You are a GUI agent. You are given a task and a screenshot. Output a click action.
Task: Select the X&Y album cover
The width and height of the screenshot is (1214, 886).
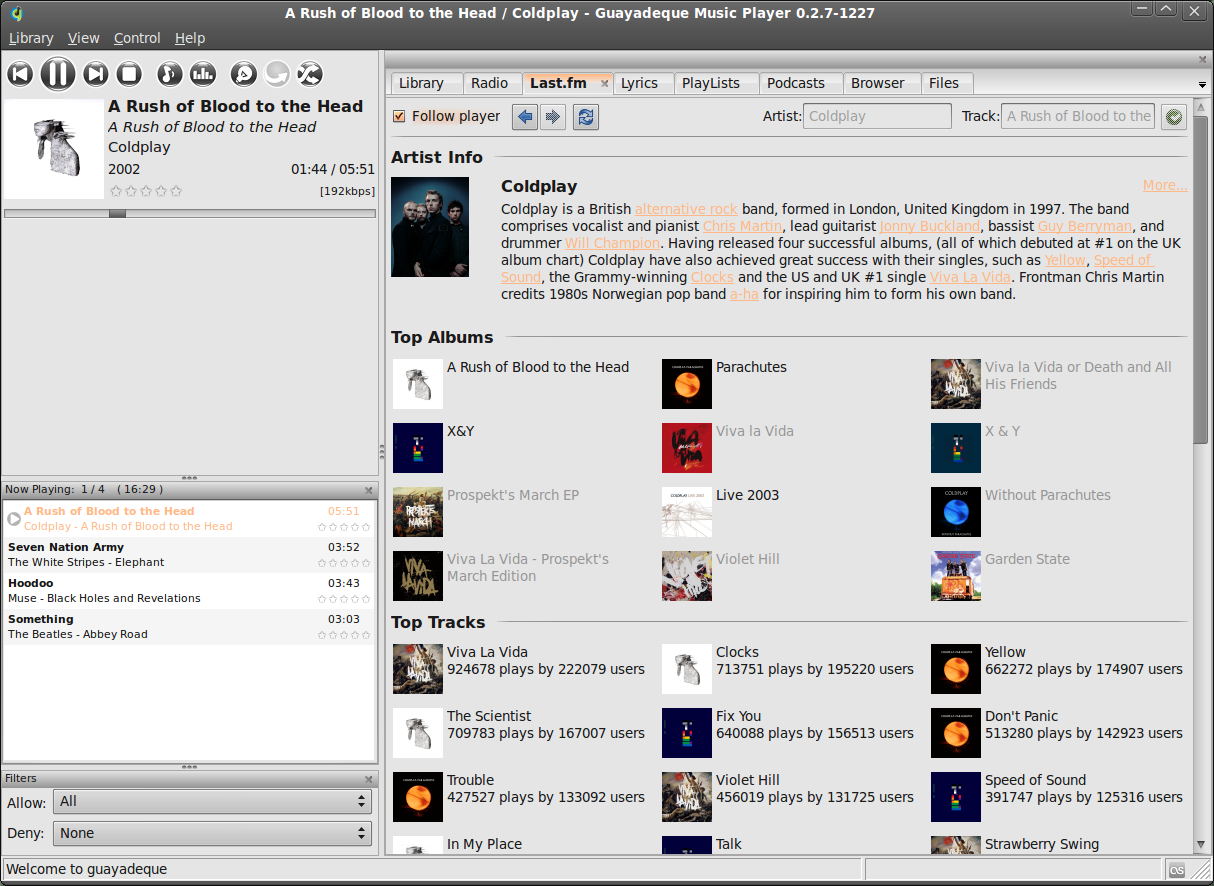click(418, 448)
